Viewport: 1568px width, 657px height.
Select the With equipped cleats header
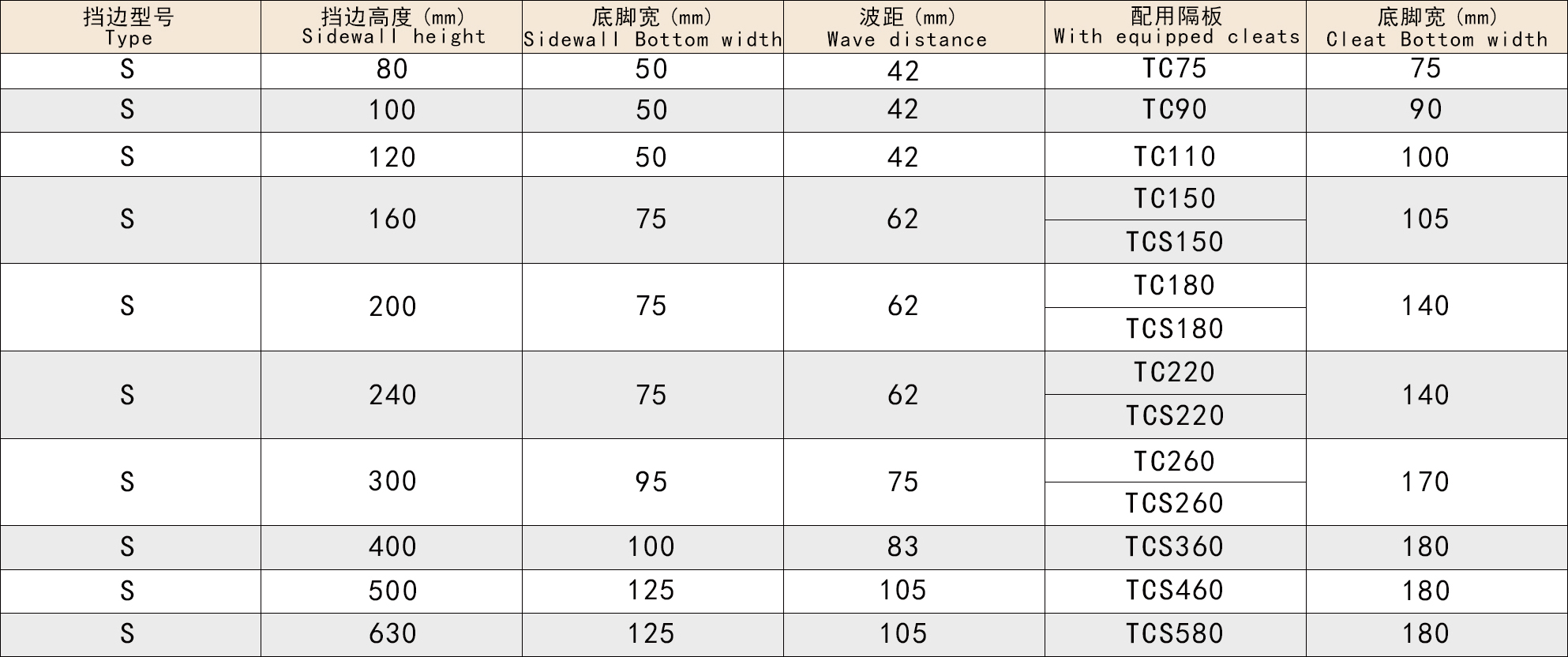[1176, 27]
